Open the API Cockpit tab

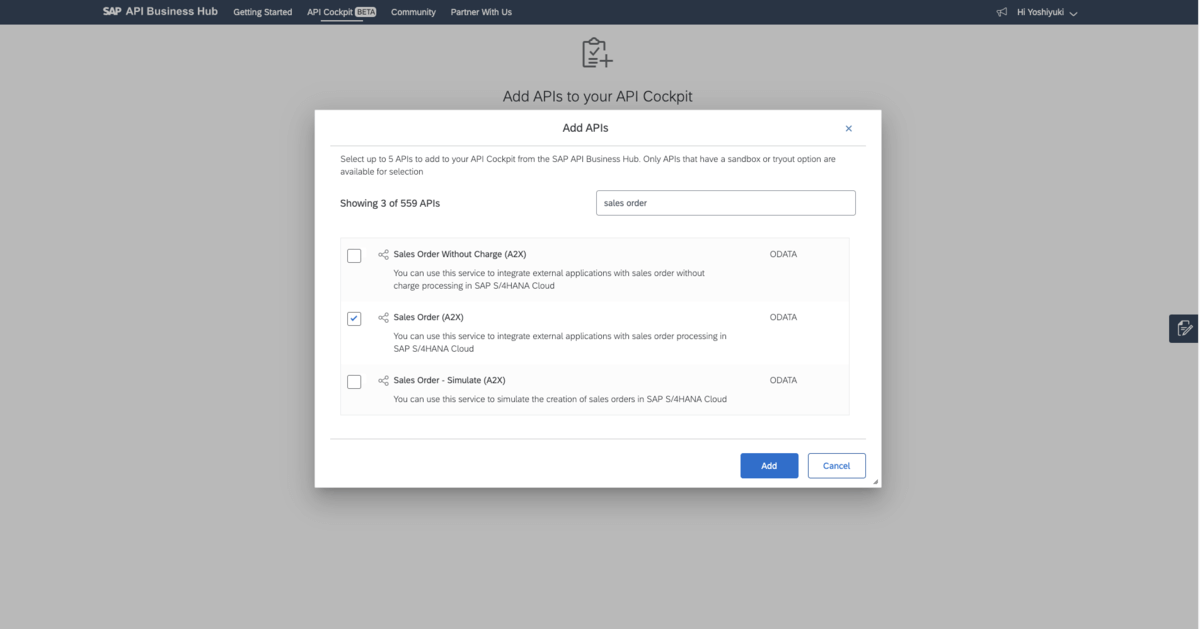coord(330,12)
